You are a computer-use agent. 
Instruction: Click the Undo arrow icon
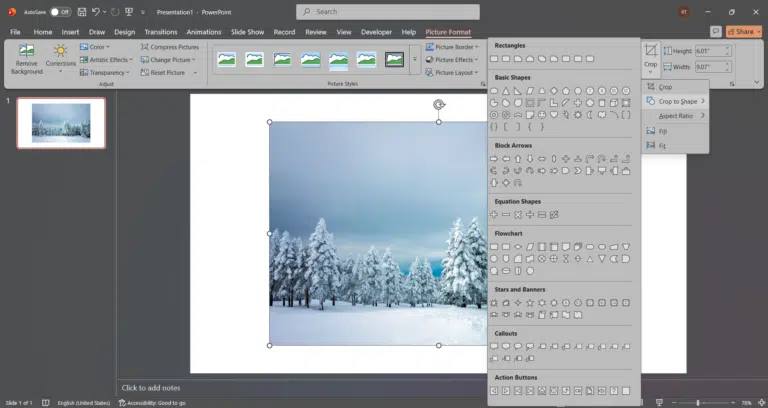(x=96, y=12)
